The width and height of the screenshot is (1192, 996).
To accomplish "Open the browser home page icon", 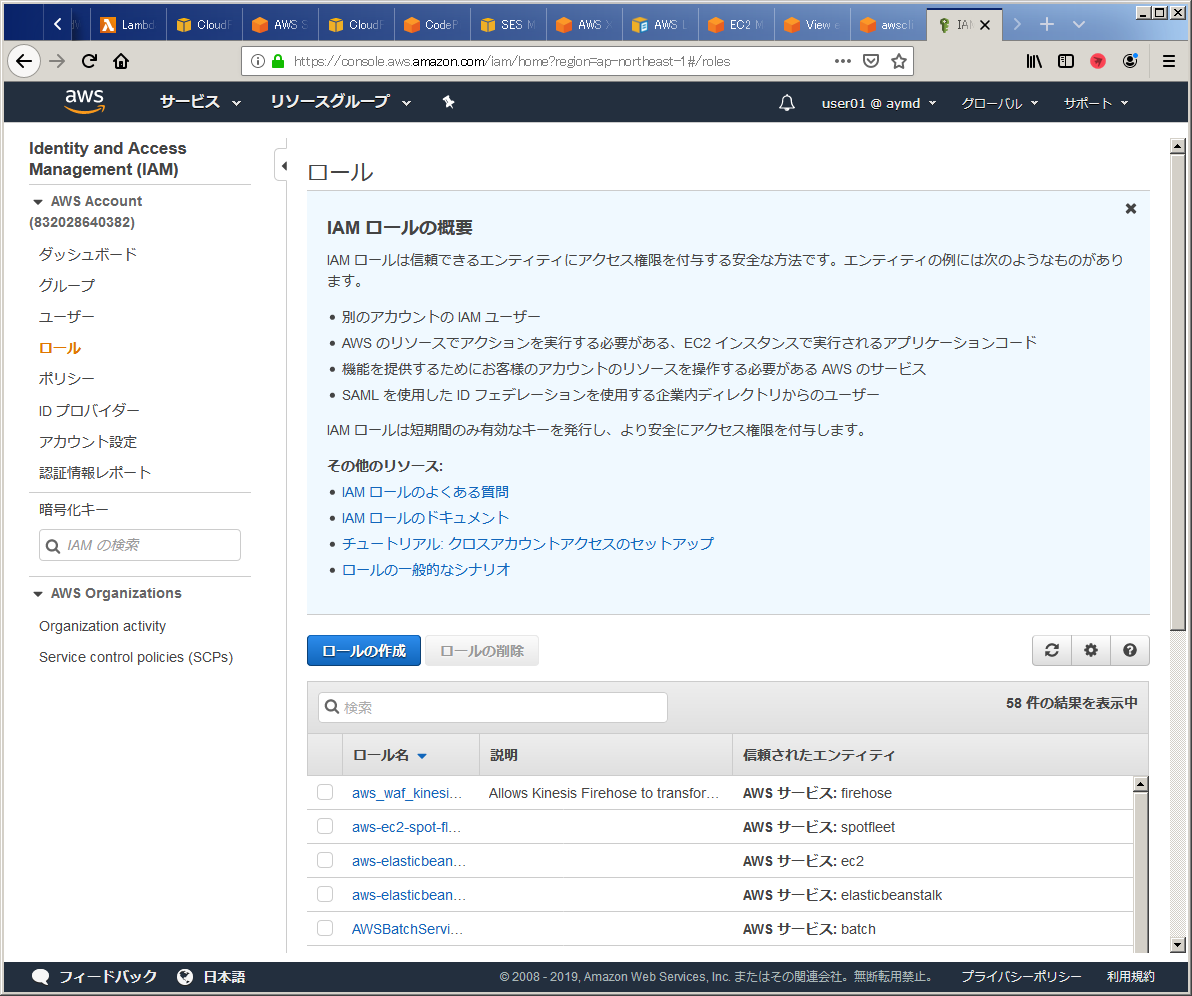I will point(121,61).
